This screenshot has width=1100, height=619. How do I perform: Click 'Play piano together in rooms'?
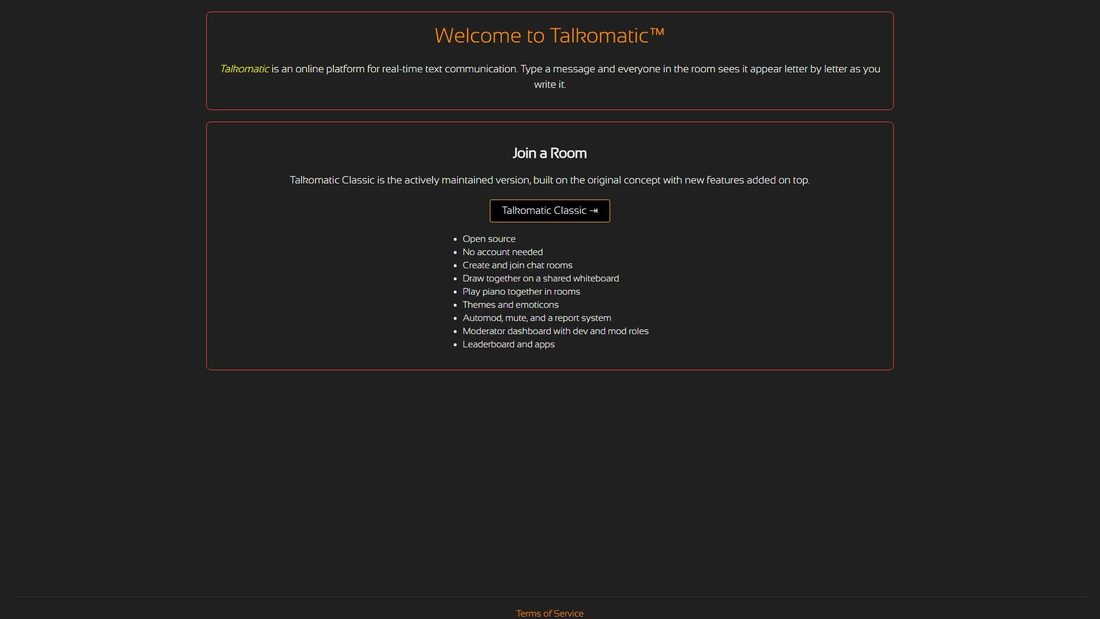point(521,292)
